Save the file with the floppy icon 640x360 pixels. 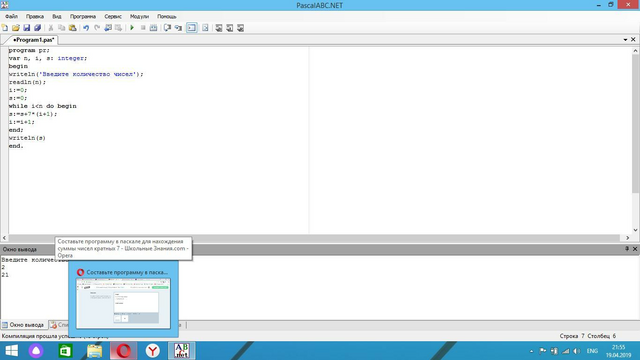27,28
